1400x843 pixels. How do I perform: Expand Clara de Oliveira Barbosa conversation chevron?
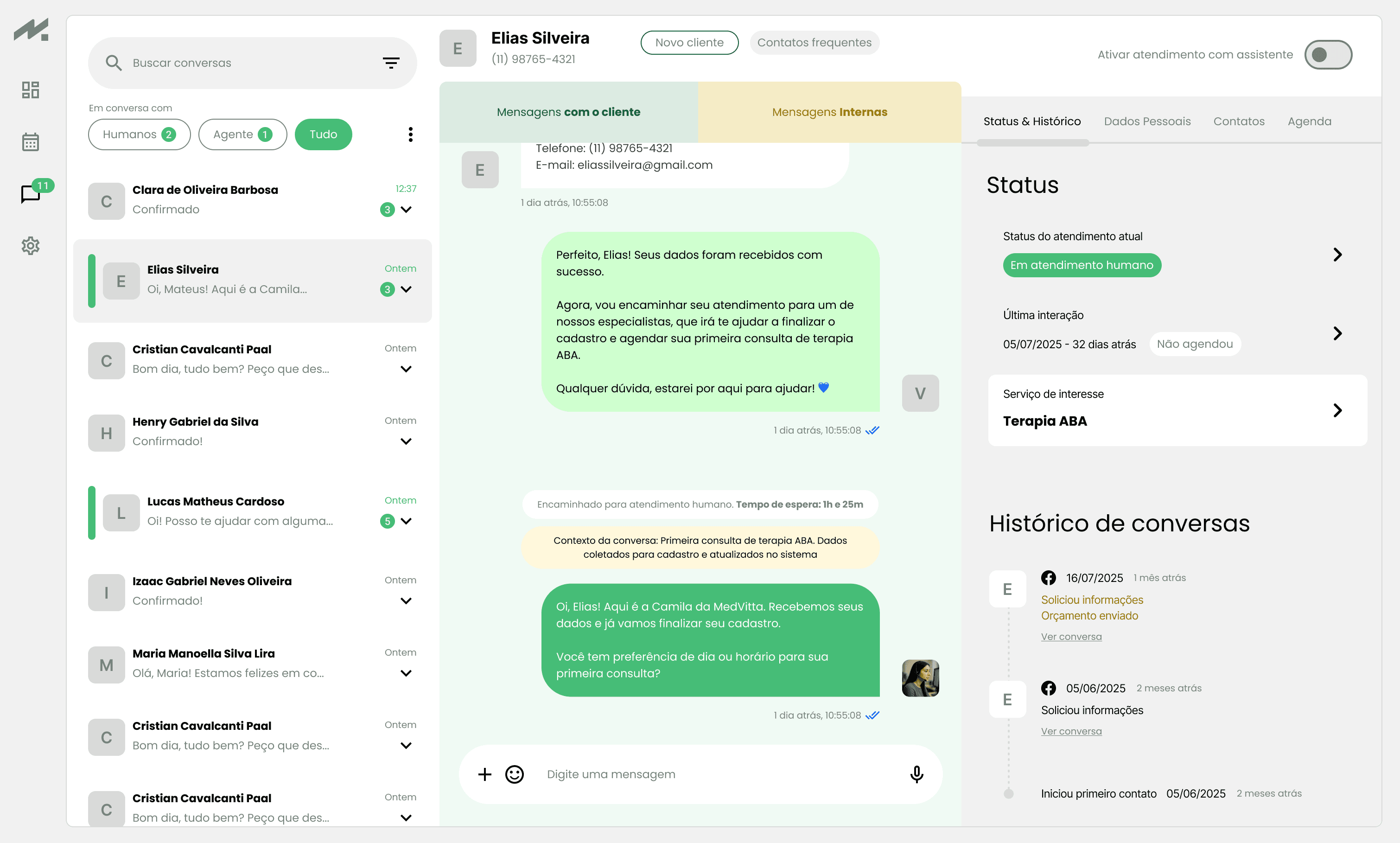tap(406, 210)
